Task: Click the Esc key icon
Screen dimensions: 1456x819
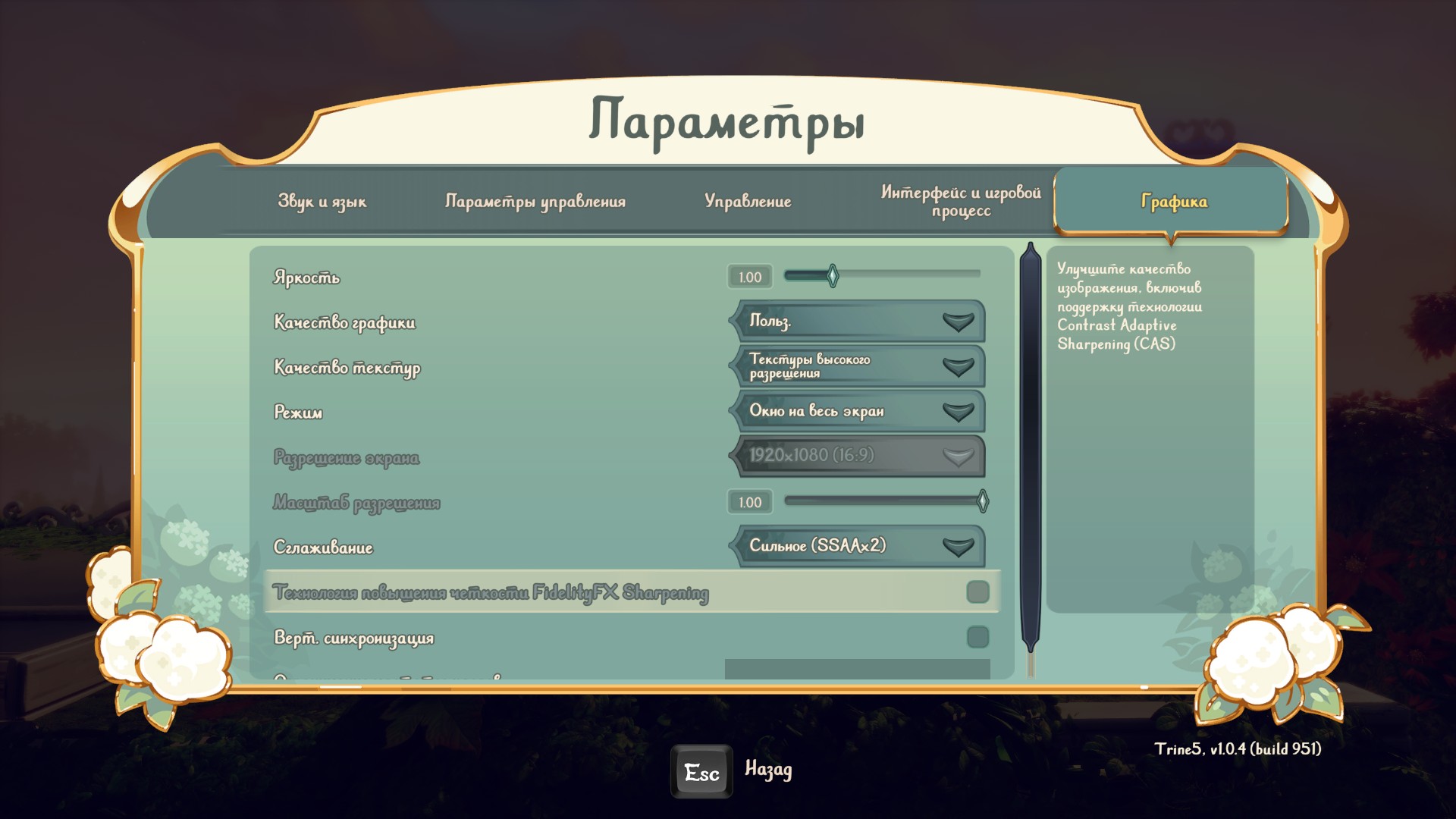Action: tap(701, 771)
